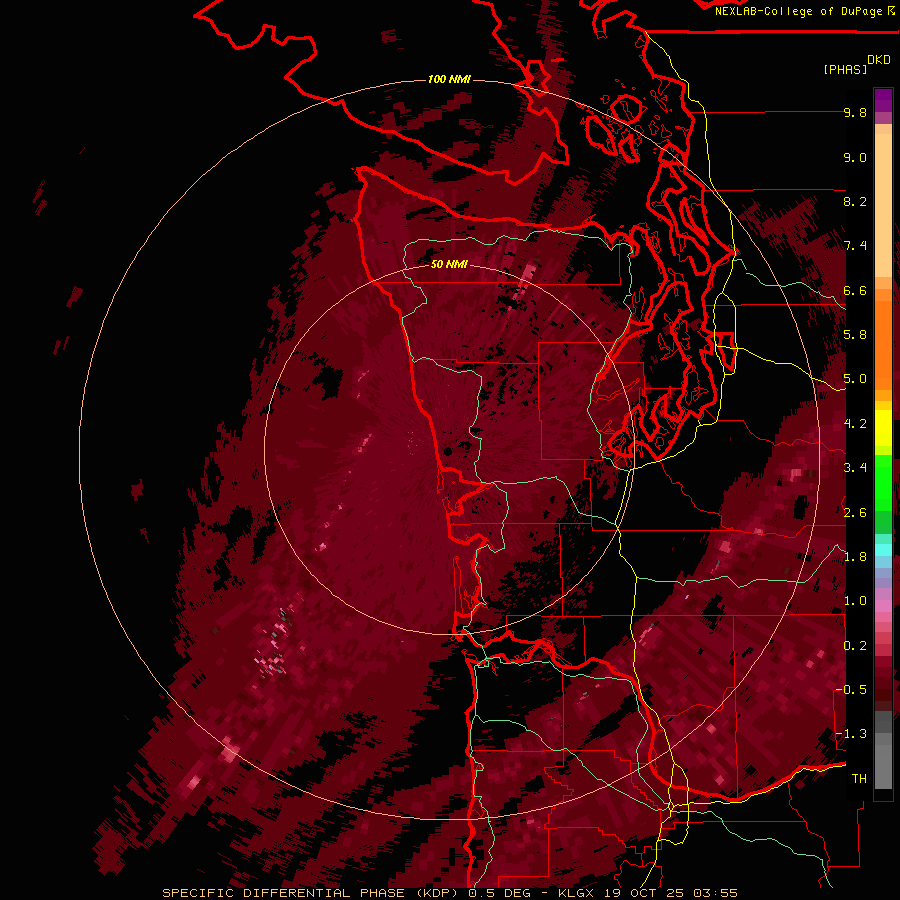Click the 1.8 scale label
The height and width of the screenshot is (900, 900).
(x=855, y=557)
